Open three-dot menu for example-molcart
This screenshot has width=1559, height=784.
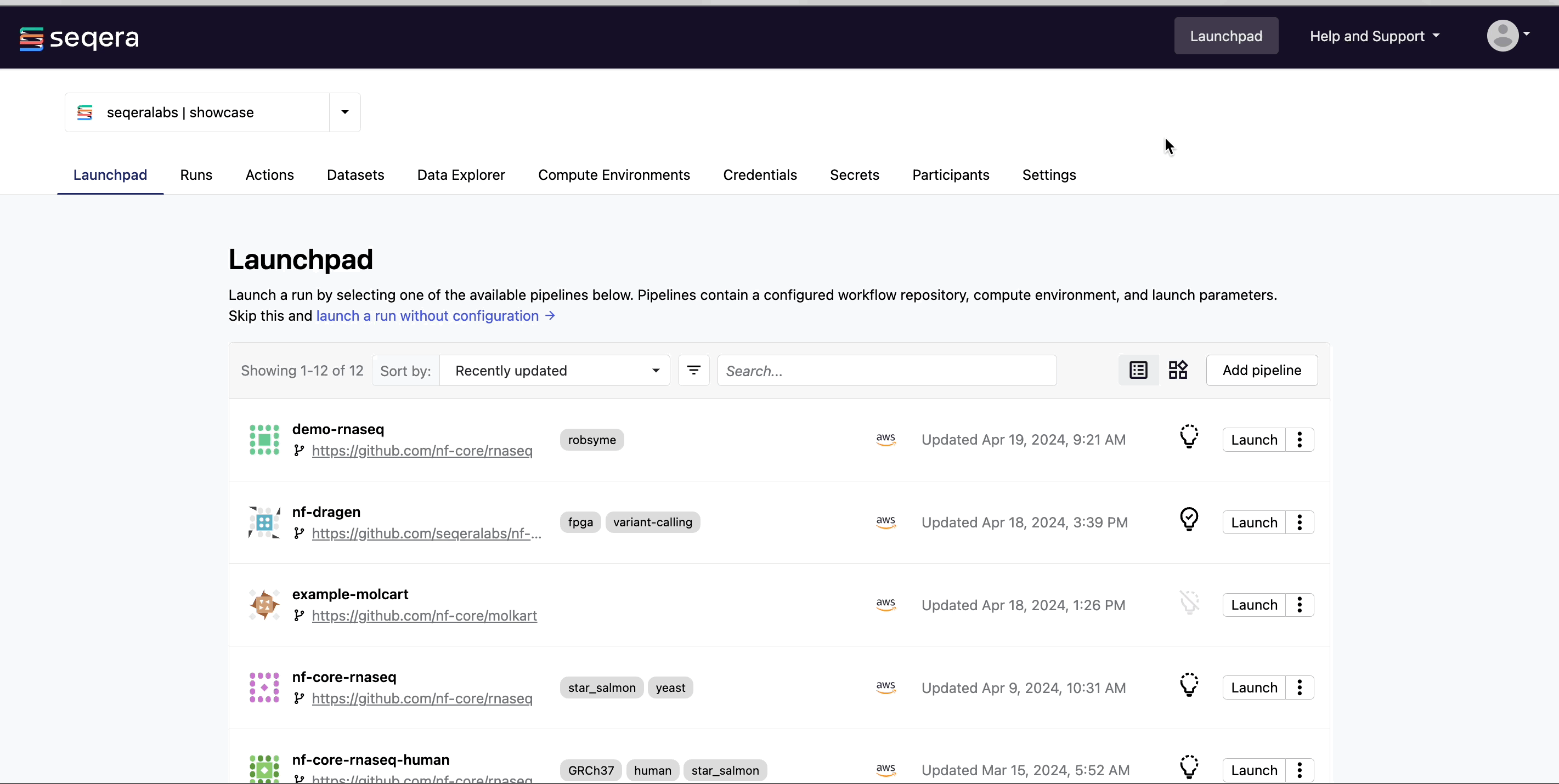click(x=1300, y=605)
